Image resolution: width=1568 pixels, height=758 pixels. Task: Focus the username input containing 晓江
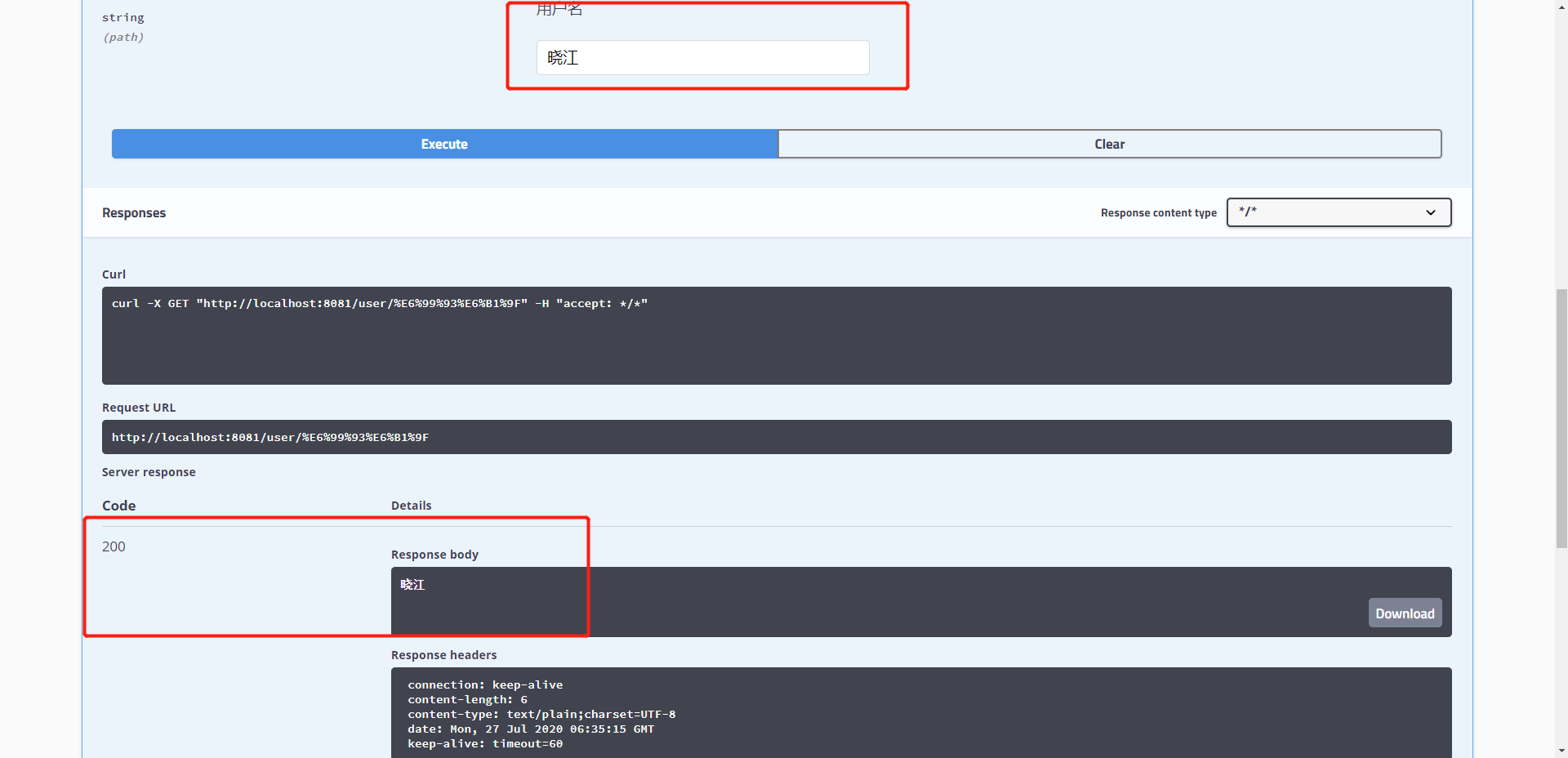pyautogui.click(x=702, y=58)
